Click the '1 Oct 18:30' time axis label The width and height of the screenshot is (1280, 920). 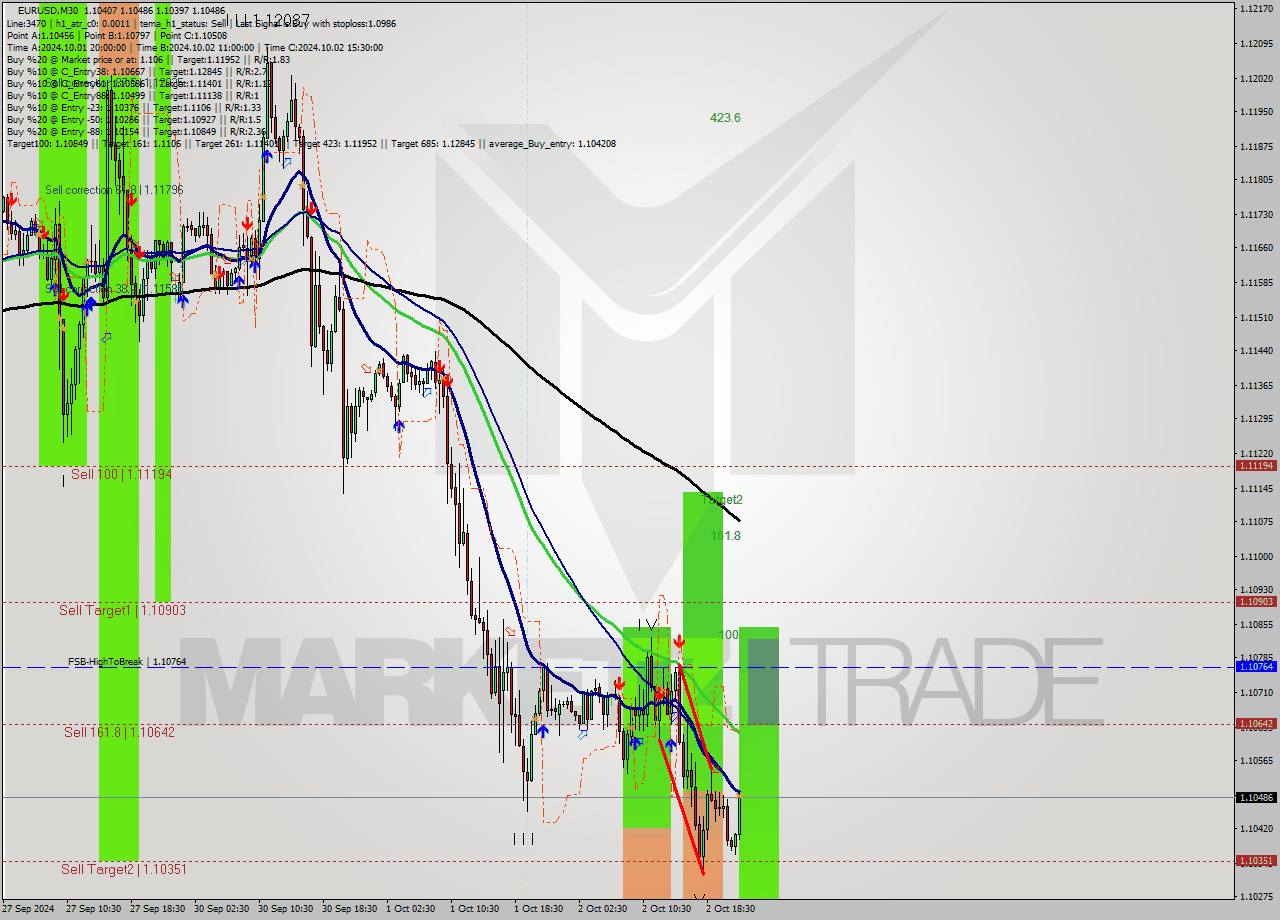tap(538, 909)
